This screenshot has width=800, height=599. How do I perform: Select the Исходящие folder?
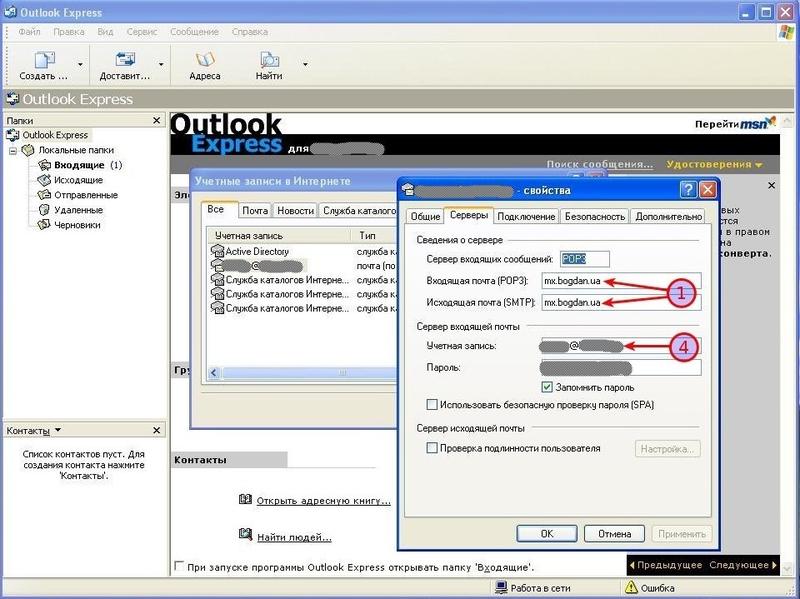(78, 180)
